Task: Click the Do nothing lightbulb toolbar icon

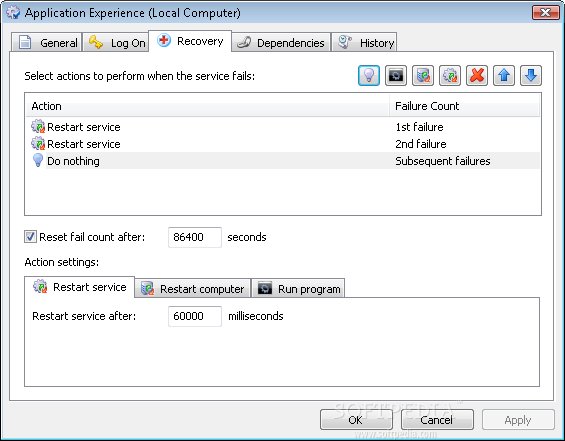Action: (369, 76)
